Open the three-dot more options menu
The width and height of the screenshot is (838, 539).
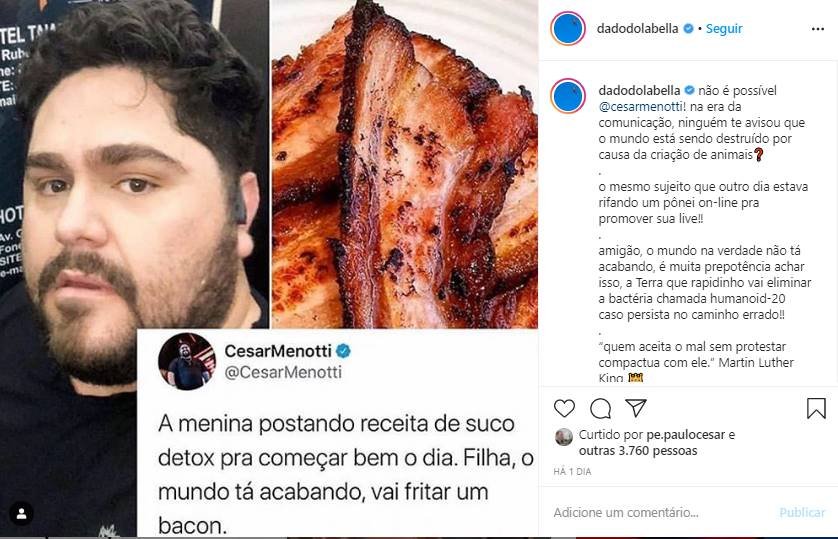click(x=818, y=29)
